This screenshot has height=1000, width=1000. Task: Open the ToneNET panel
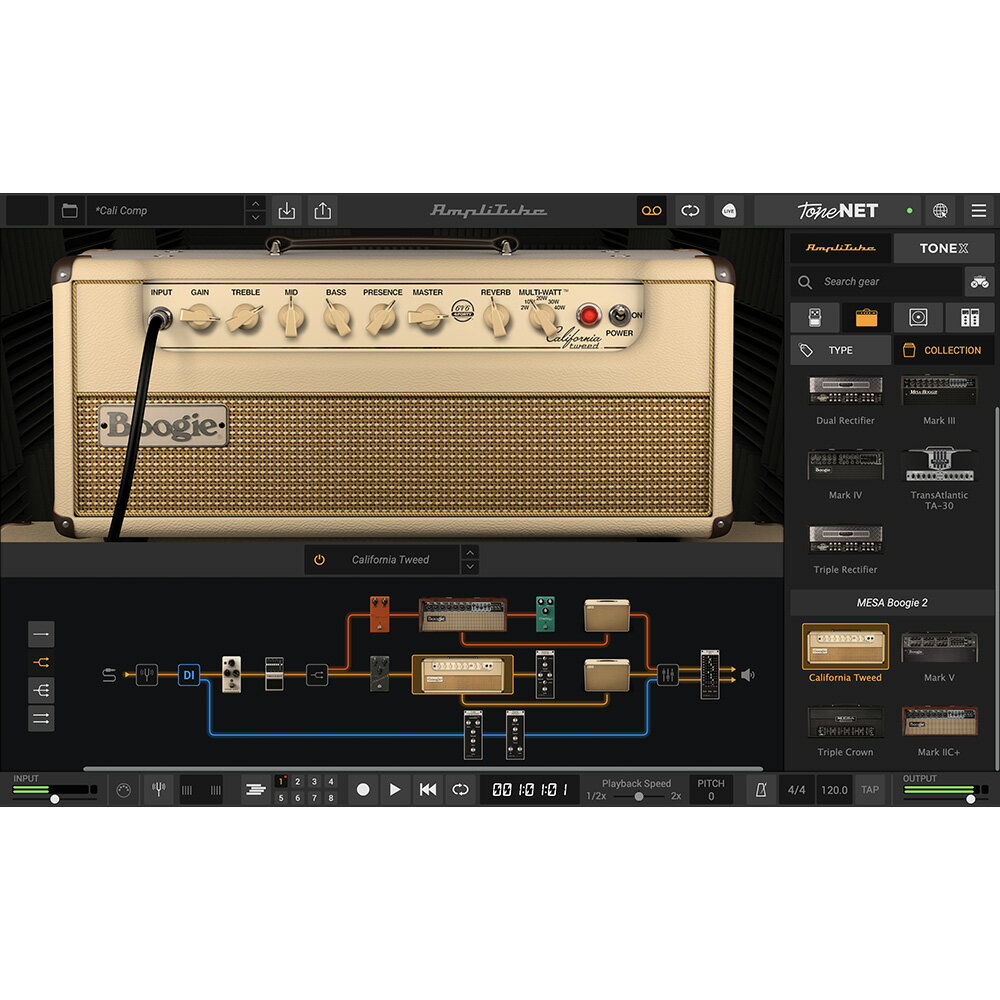(x=837, y=210)
